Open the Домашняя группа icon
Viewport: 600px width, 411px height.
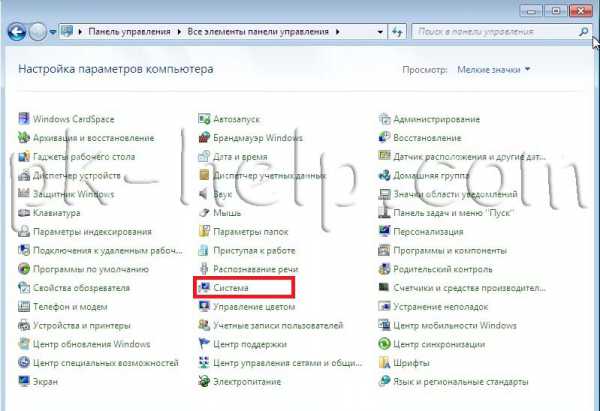tap(384, 175)
